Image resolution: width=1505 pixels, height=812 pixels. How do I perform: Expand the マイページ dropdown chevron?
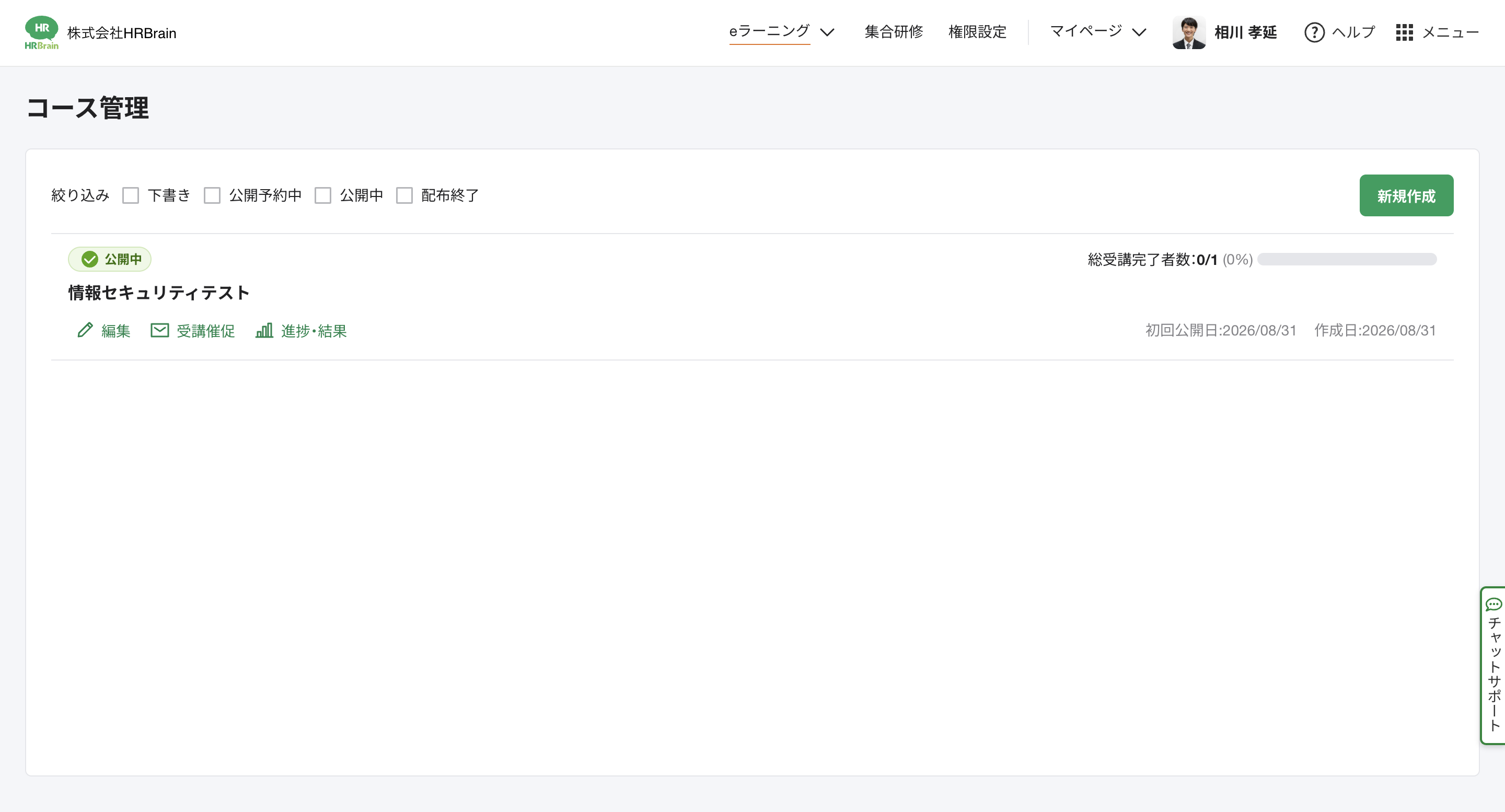(1139, 32)
